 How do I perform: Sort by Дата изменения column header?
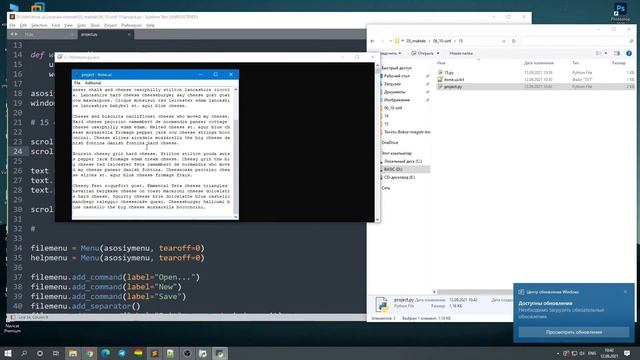[539, 63]
